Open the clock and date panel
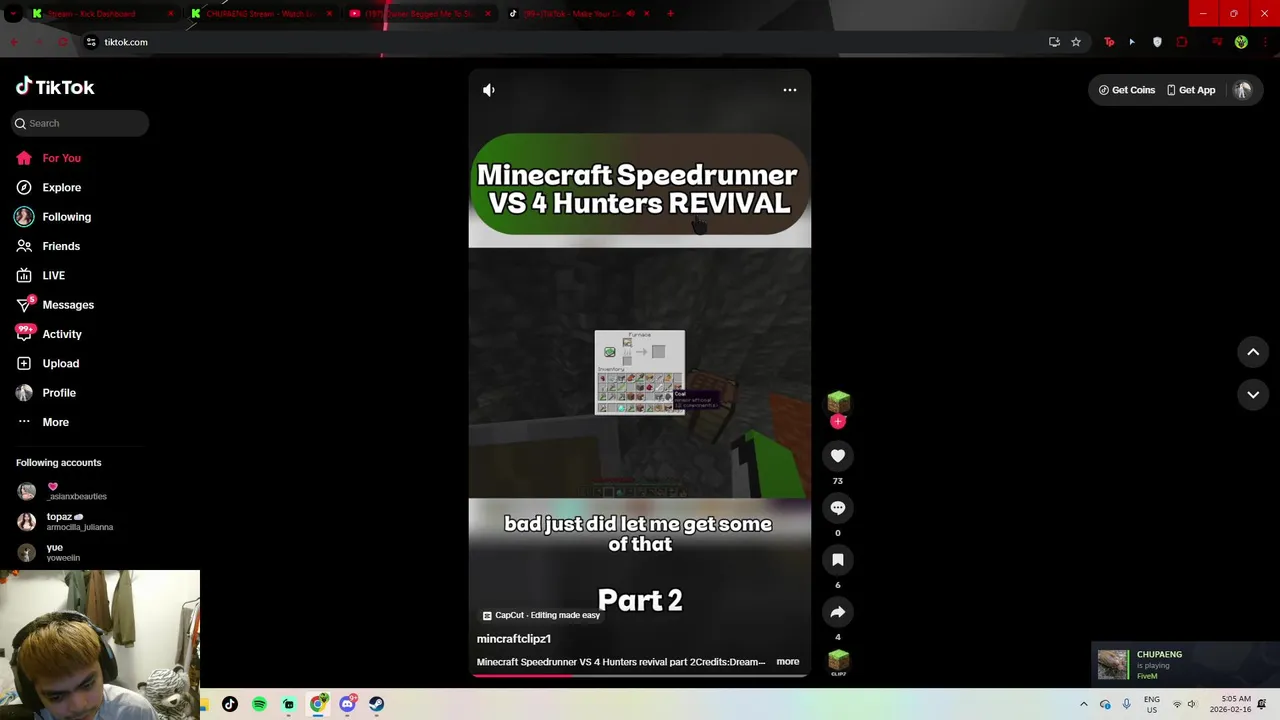The height and width of the screenshot is (720, 1280). pyautogui.click(x=1229, y=704)
